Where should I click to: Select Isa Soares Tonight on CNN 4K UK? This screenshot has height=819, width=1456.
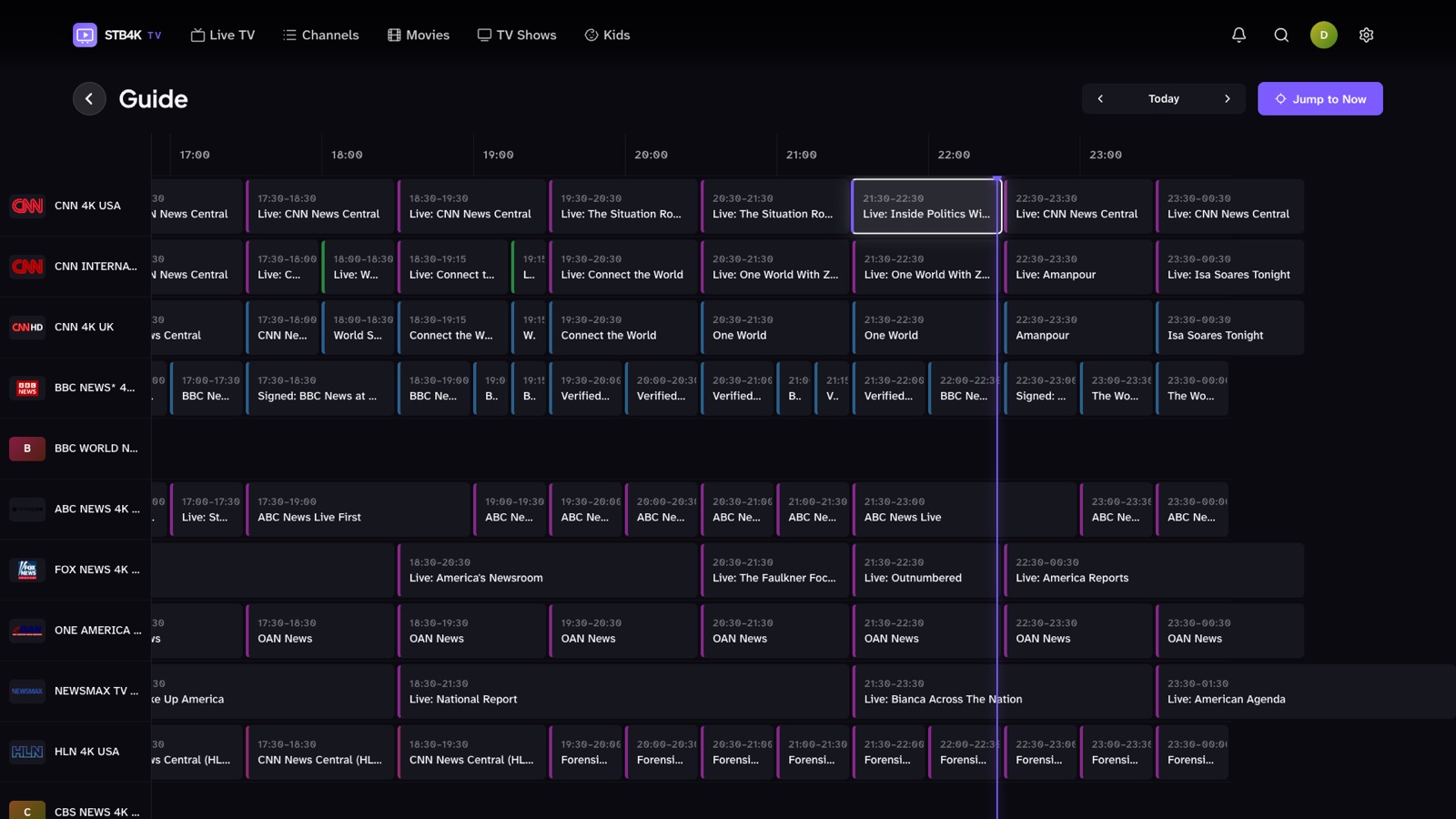tap(1229, 328)
